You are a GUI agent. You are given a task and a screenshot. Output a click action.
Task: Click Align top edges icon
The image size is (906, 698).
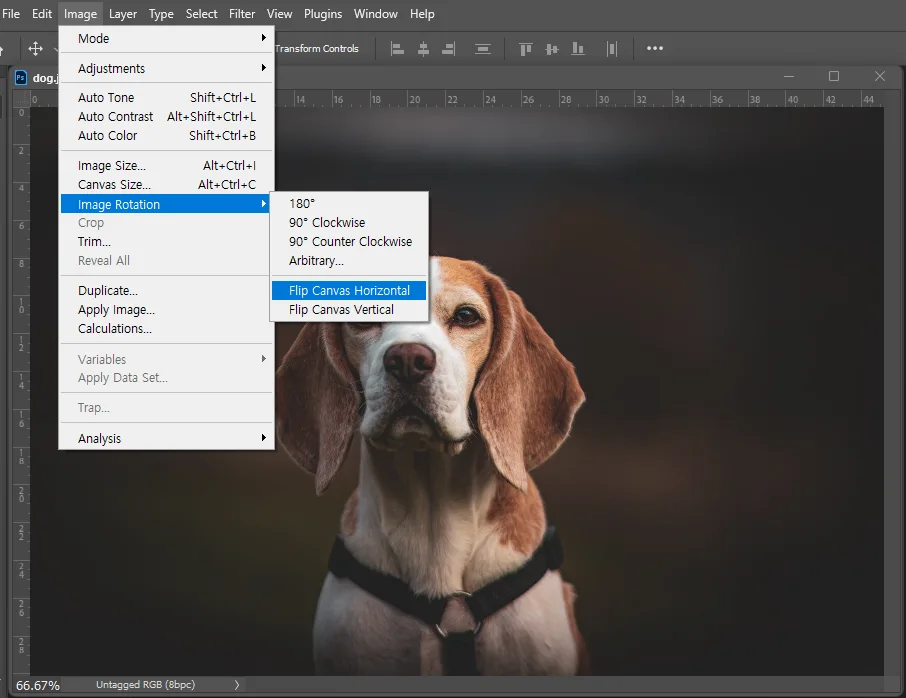pyautogui.click(x=526, y=49)
